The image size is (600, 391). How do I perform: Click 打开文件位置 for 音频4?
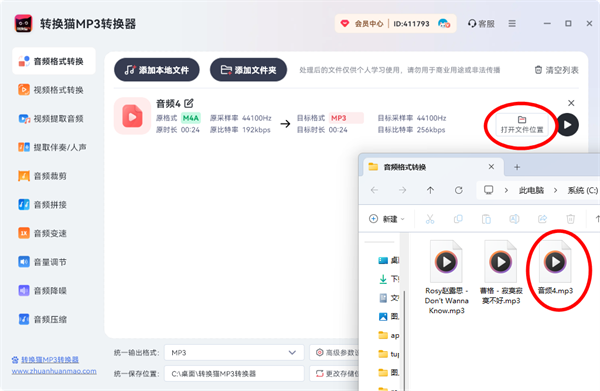pyautogui.click(x=522, y=125)
